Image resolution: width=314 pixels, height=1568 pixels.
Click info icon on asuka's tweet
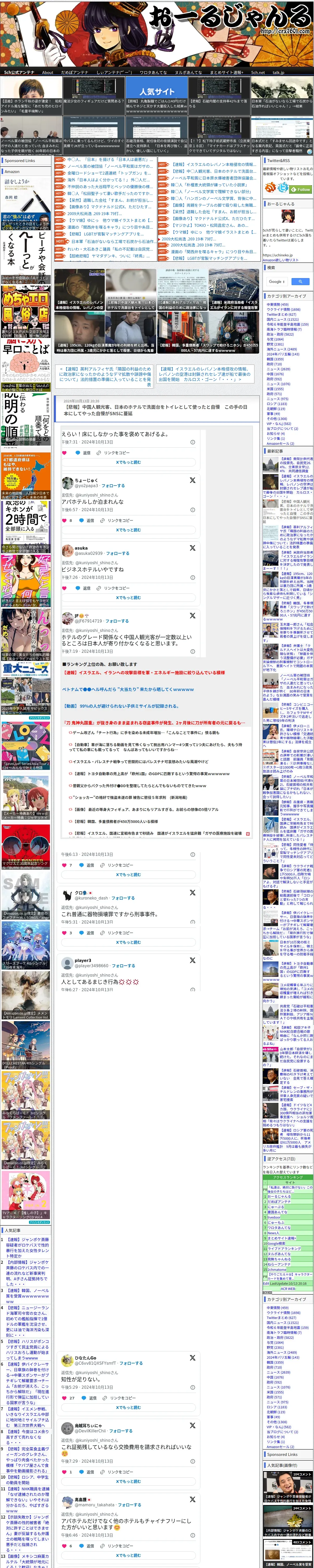(x=193, y=577)
